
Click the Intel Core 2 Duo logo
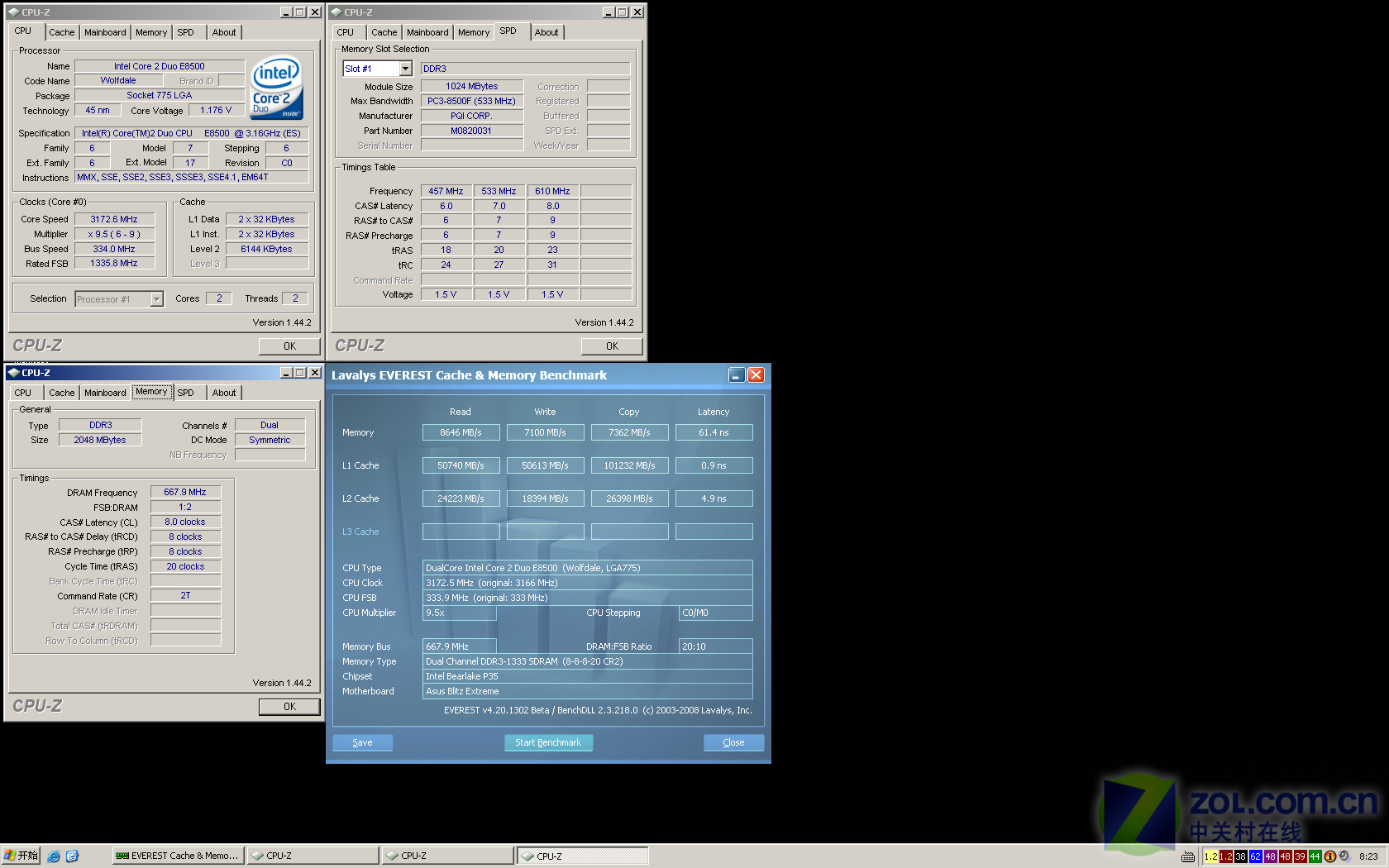[x=276, y=88]
